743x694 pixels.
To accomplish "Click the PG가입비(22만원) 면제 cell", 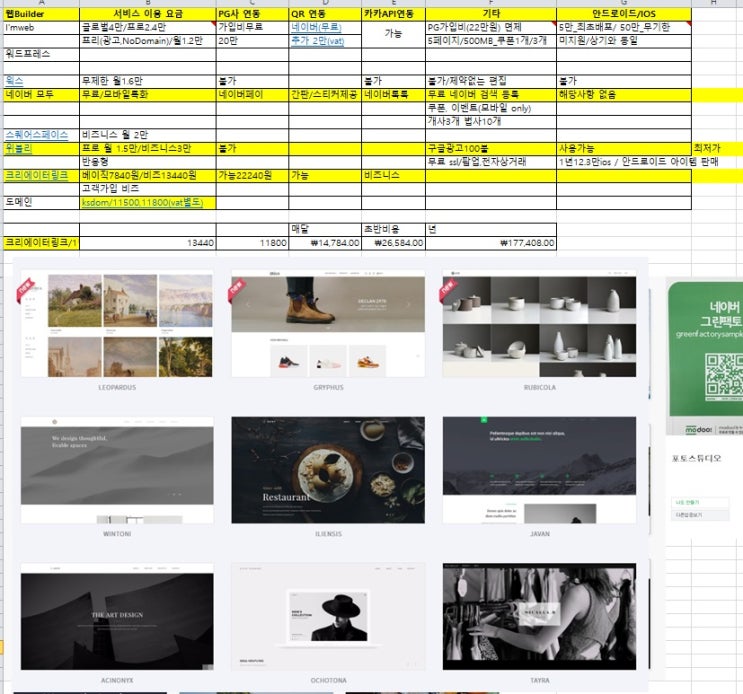I will tap(491, 27).
